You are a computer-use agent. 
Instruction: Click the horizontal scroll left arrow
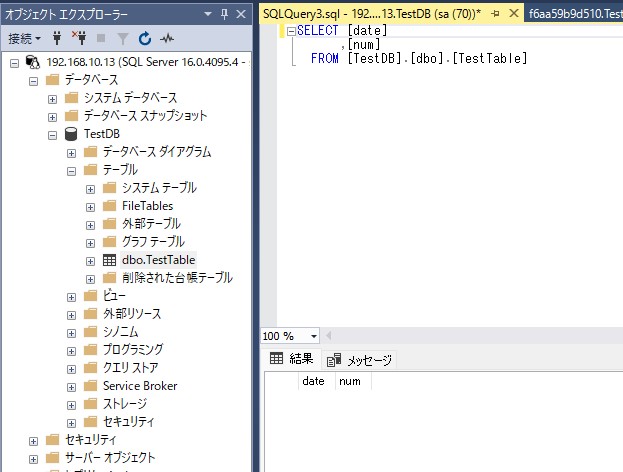click(329, 336)
